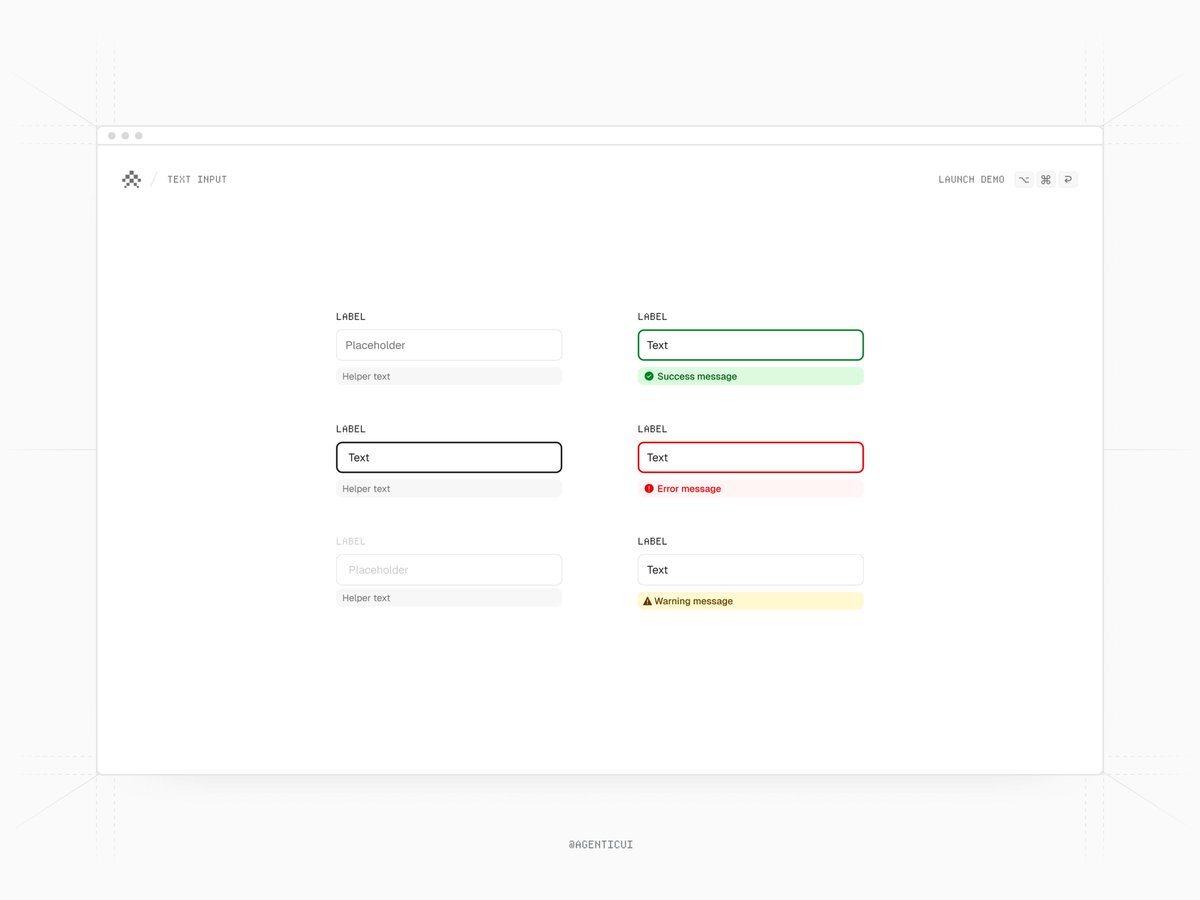Click the LAUNCH DEMO button
The width and height of the screenshot is (1200, 900).
coord(971,180)
